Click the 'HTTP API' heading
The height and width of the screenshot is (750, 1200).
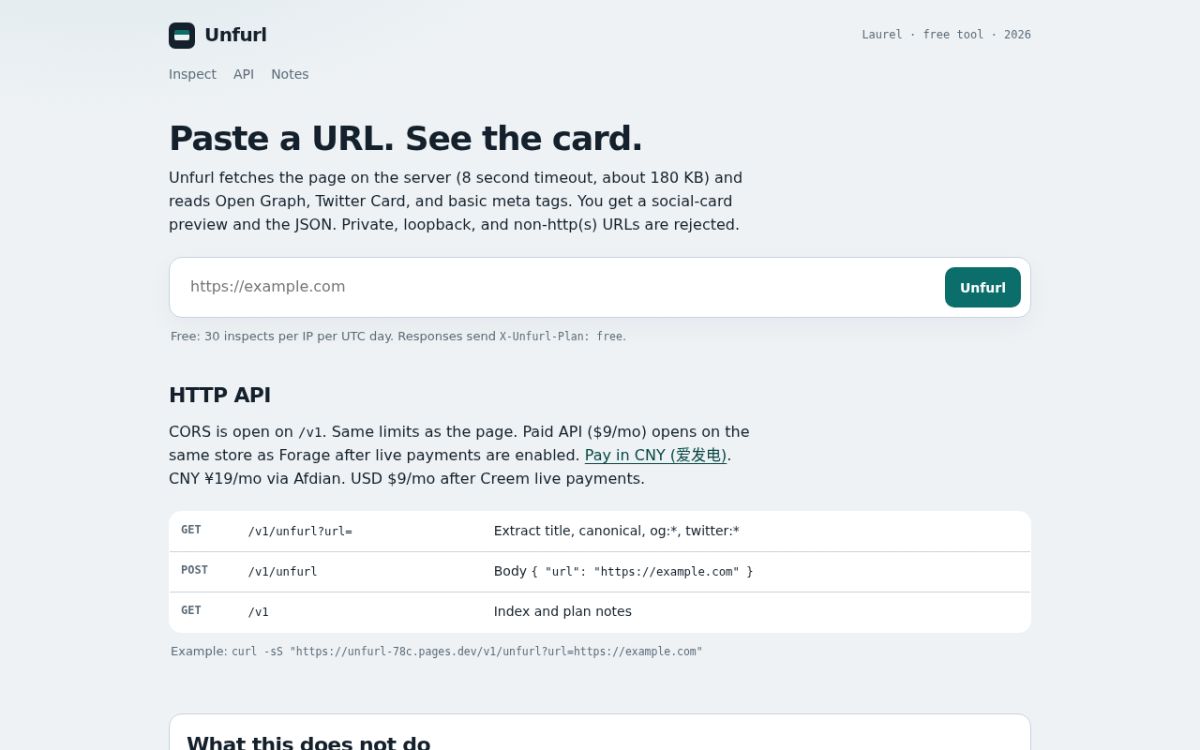[220, 395]
